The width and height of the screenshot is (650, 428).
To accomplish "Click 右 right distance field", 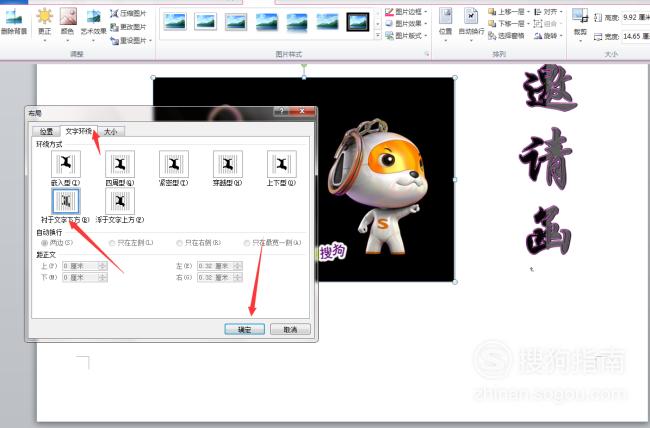I will (220, 277).
